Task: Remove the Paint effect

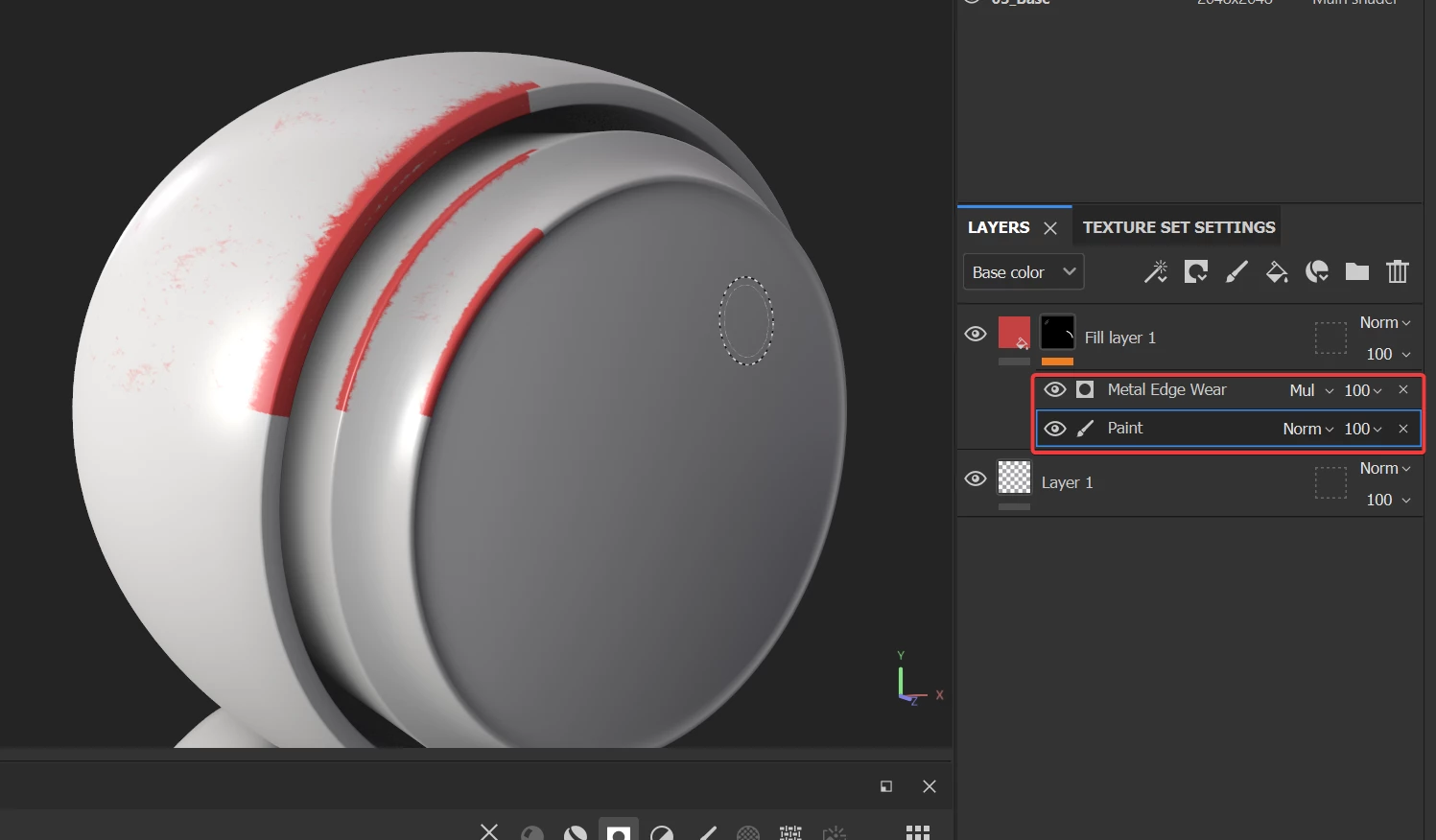Action: pos(1403,429)
